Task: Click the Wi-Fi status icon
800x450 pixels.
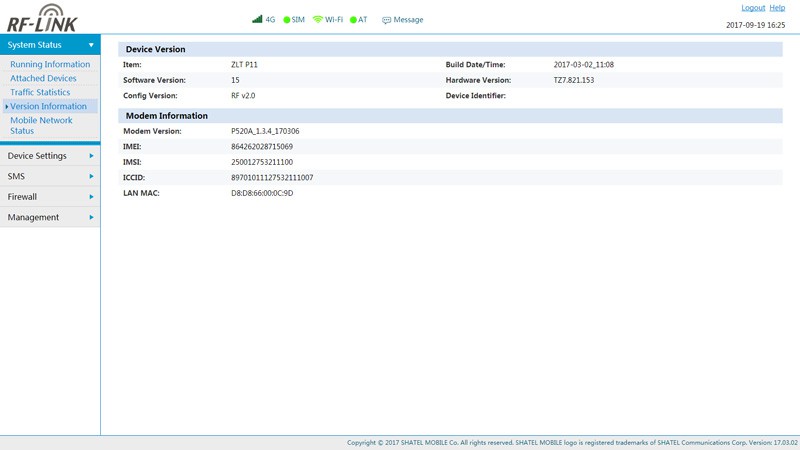Action: tap(318, 19)
